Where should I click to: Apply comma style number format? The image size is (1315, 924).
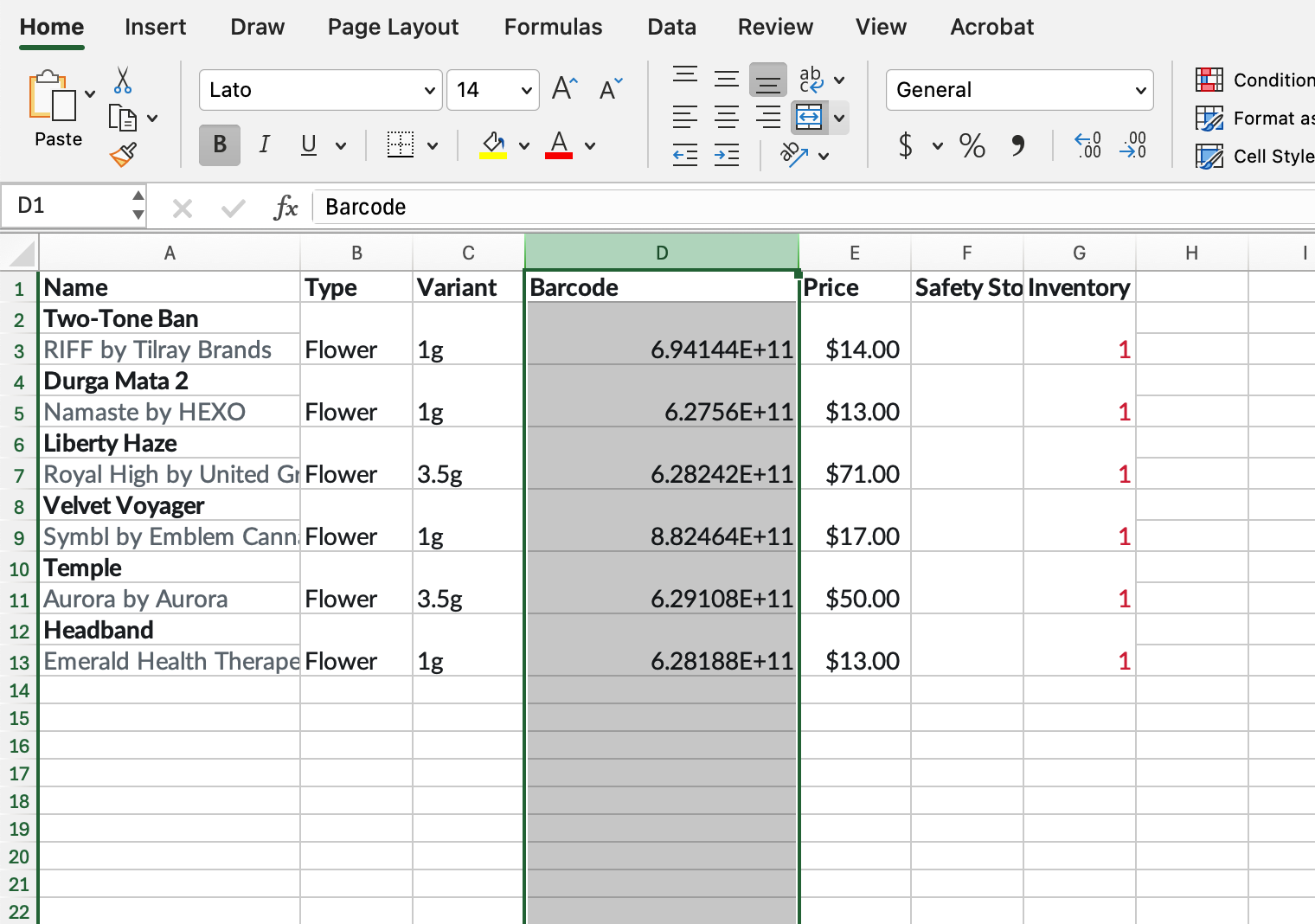click(1018, 145)
